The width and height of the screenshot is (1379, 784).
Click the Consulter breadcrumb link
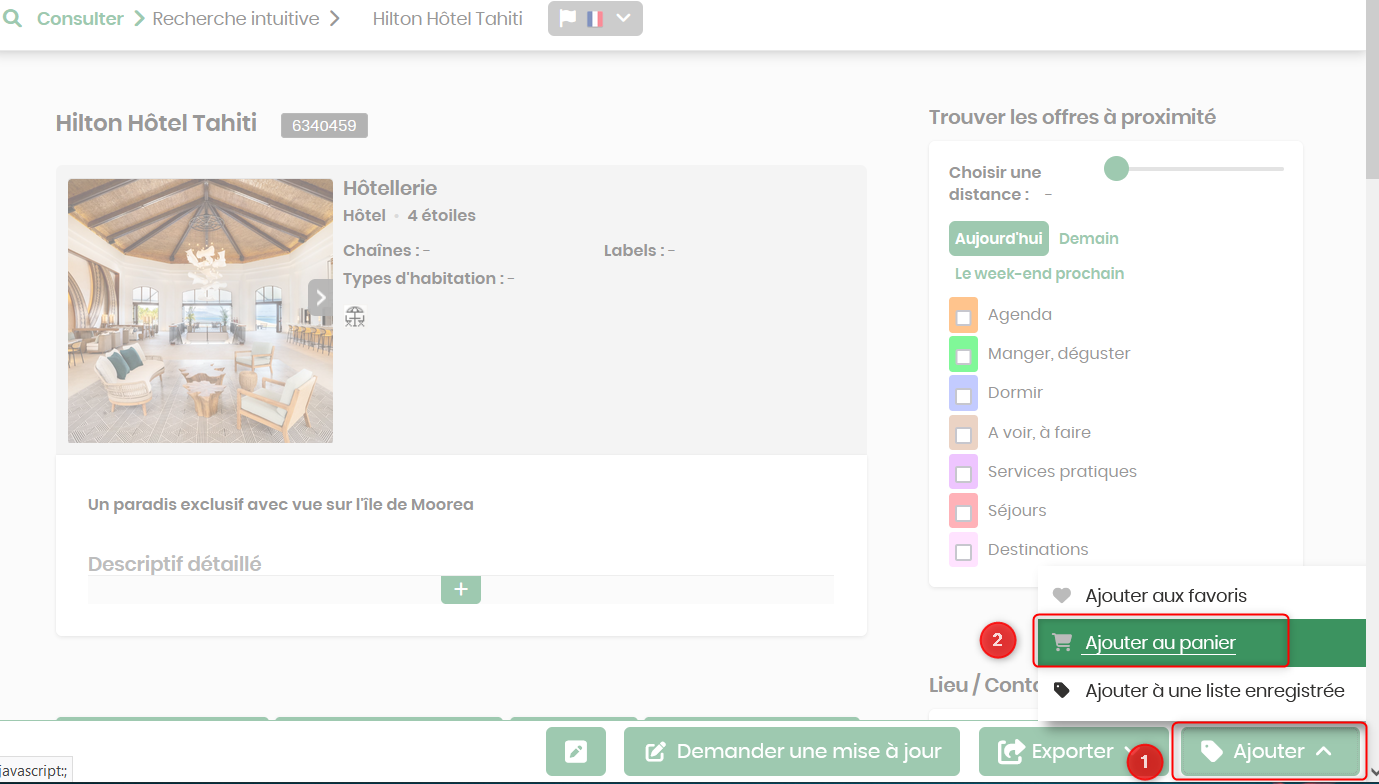click(x=80, y=19)
